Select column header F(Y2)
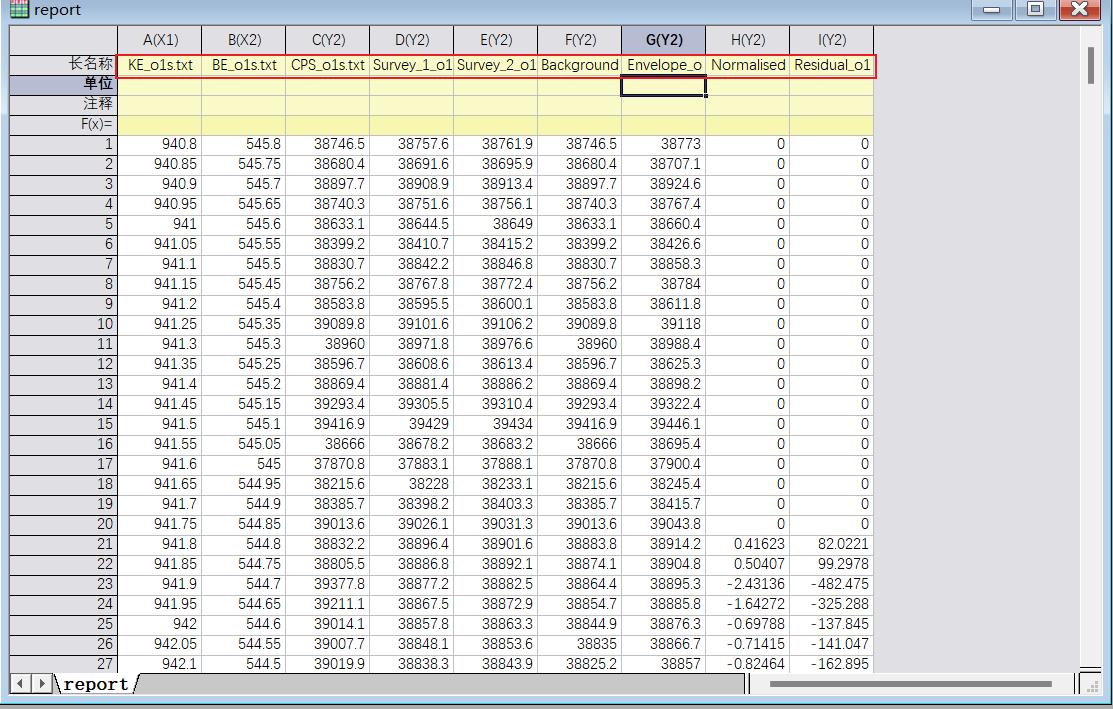 (579, 40)
